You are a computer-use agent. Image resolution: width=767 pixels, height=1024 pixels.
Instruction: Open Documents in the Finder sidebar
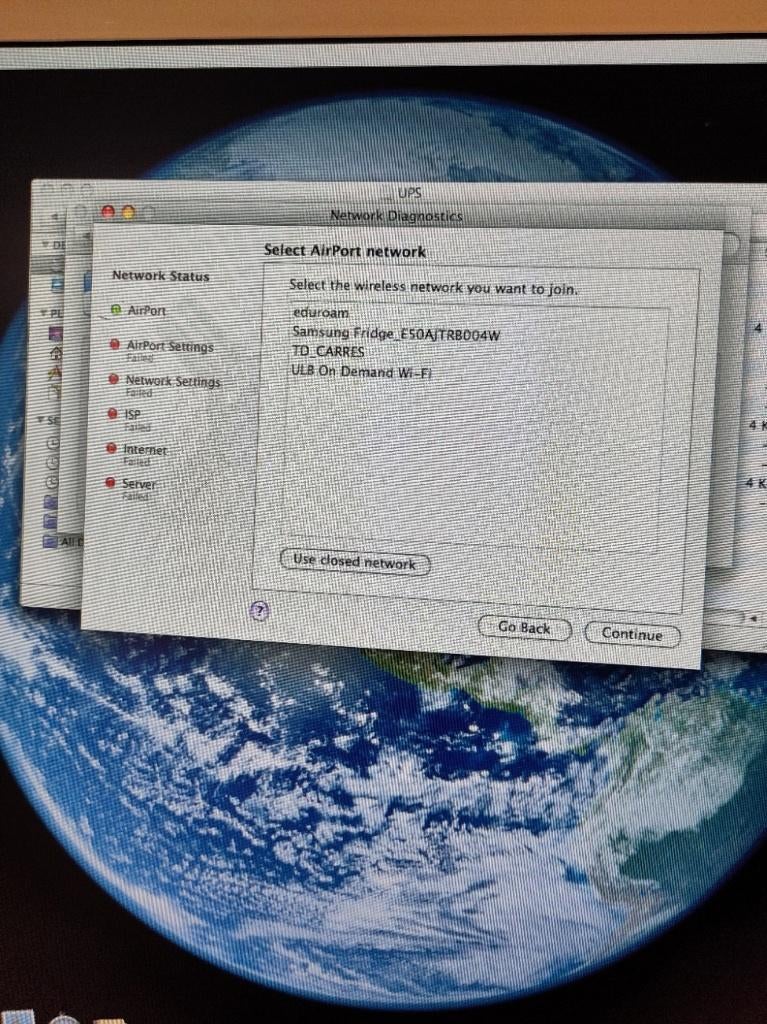(x=55, y=392)
